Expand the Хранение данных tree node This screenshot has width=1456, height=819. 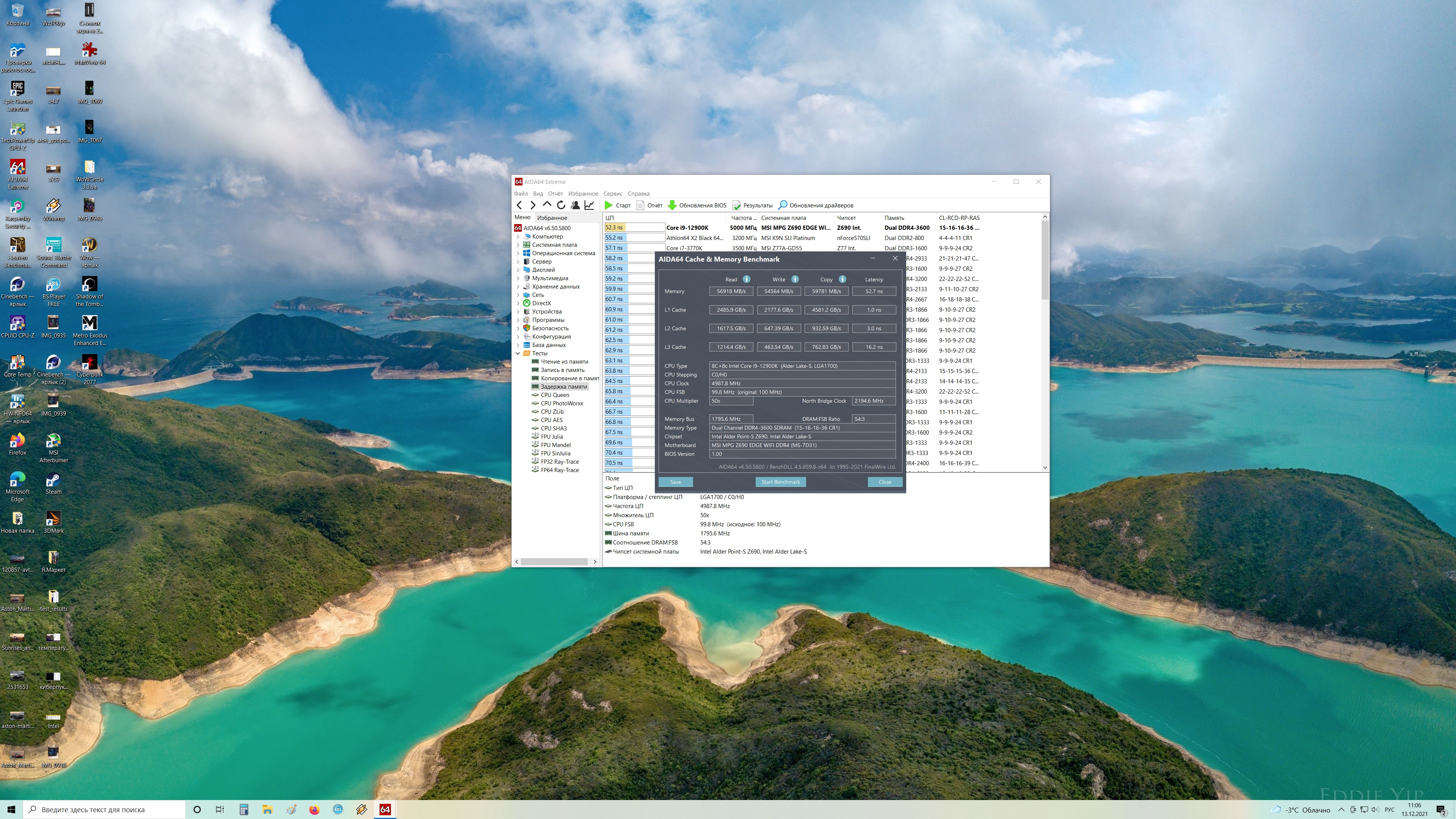coord(518,287)
